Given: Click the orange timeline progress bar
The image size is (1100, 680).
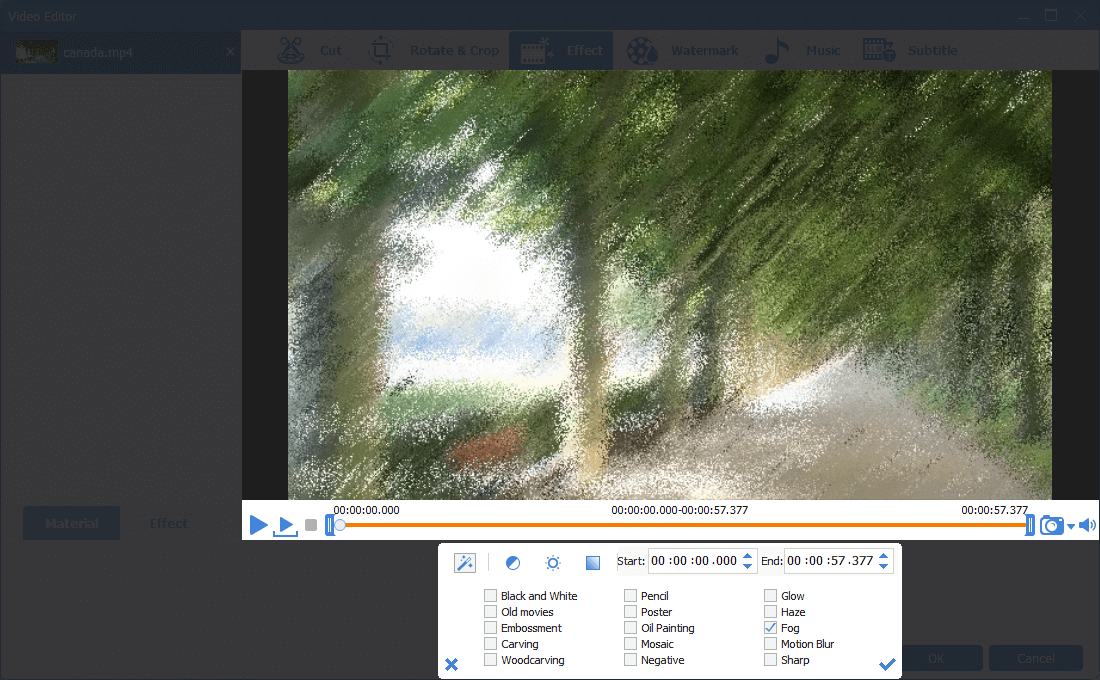Looking at the screenshot, I should click(x=684, y=525).
